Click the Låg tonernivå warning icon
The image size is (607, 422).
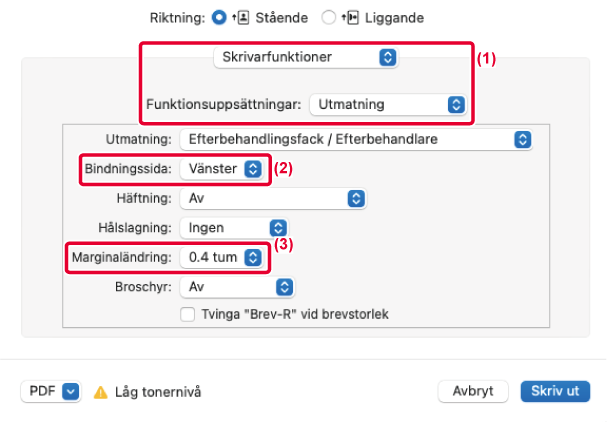(x=101, y=392)
